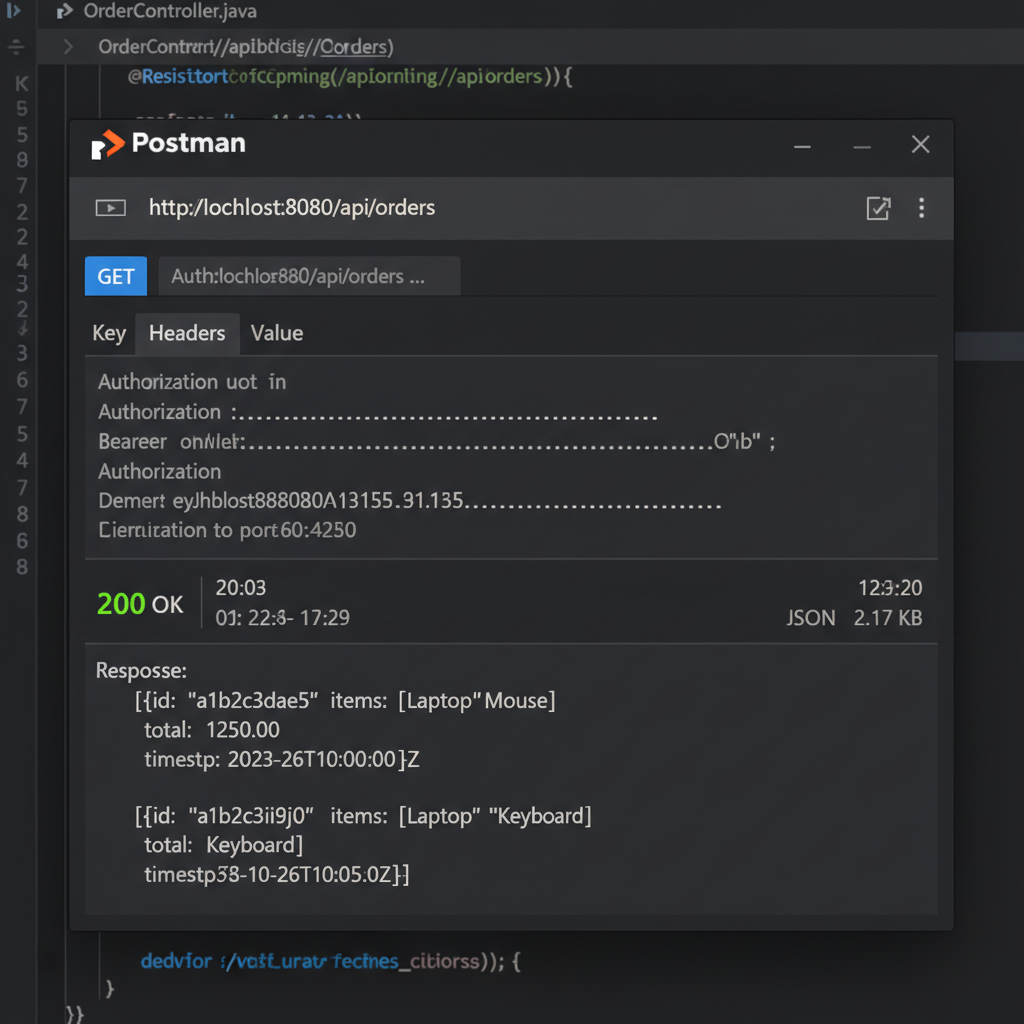Open the three-dot more options menu
Screen dimensions: 1024x1024
921,208
